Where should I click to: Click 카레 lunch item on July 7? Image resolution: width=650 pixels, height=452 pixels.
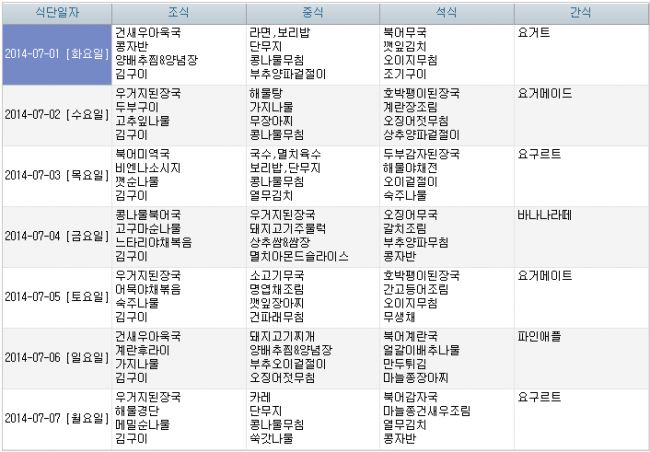click(x=260, y=397)
